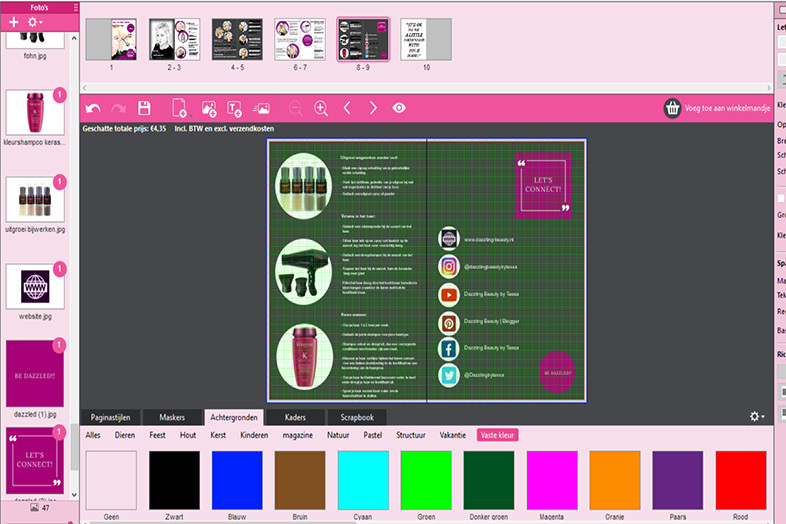This screenshot has height=524, width=786.
Task: Click the shopping basket icon
Action: 672,108
